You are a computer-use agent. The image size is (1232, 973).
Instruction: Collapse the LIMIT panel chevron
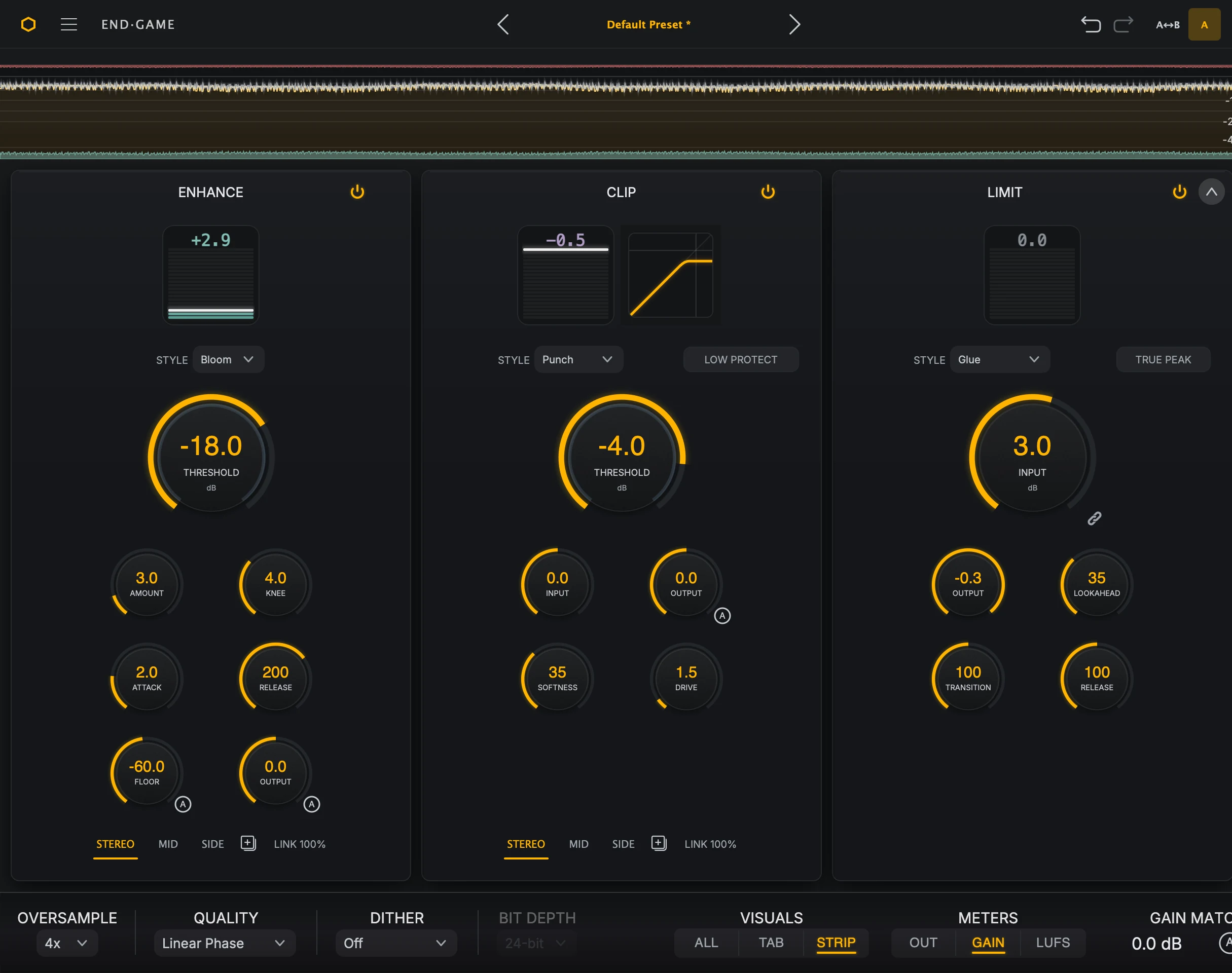tap(1212, 192)
